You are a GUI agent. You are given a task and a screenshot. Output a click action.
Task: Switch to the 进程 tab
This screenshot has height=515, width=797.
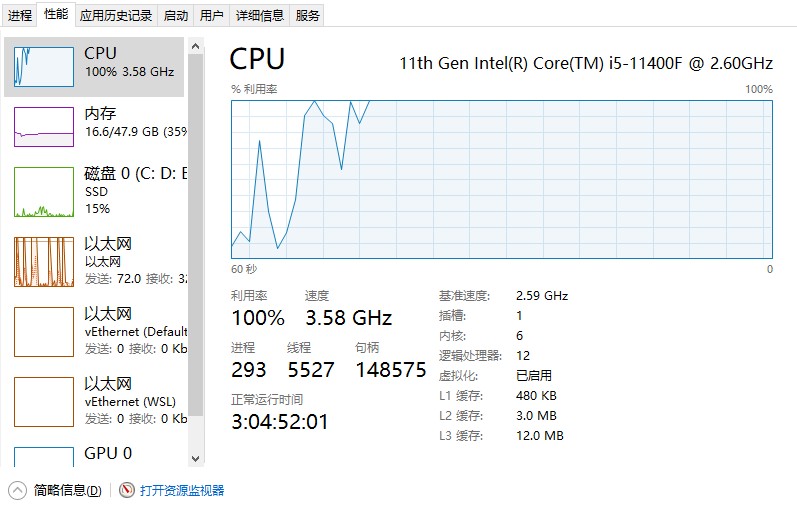tap(20, 15)
